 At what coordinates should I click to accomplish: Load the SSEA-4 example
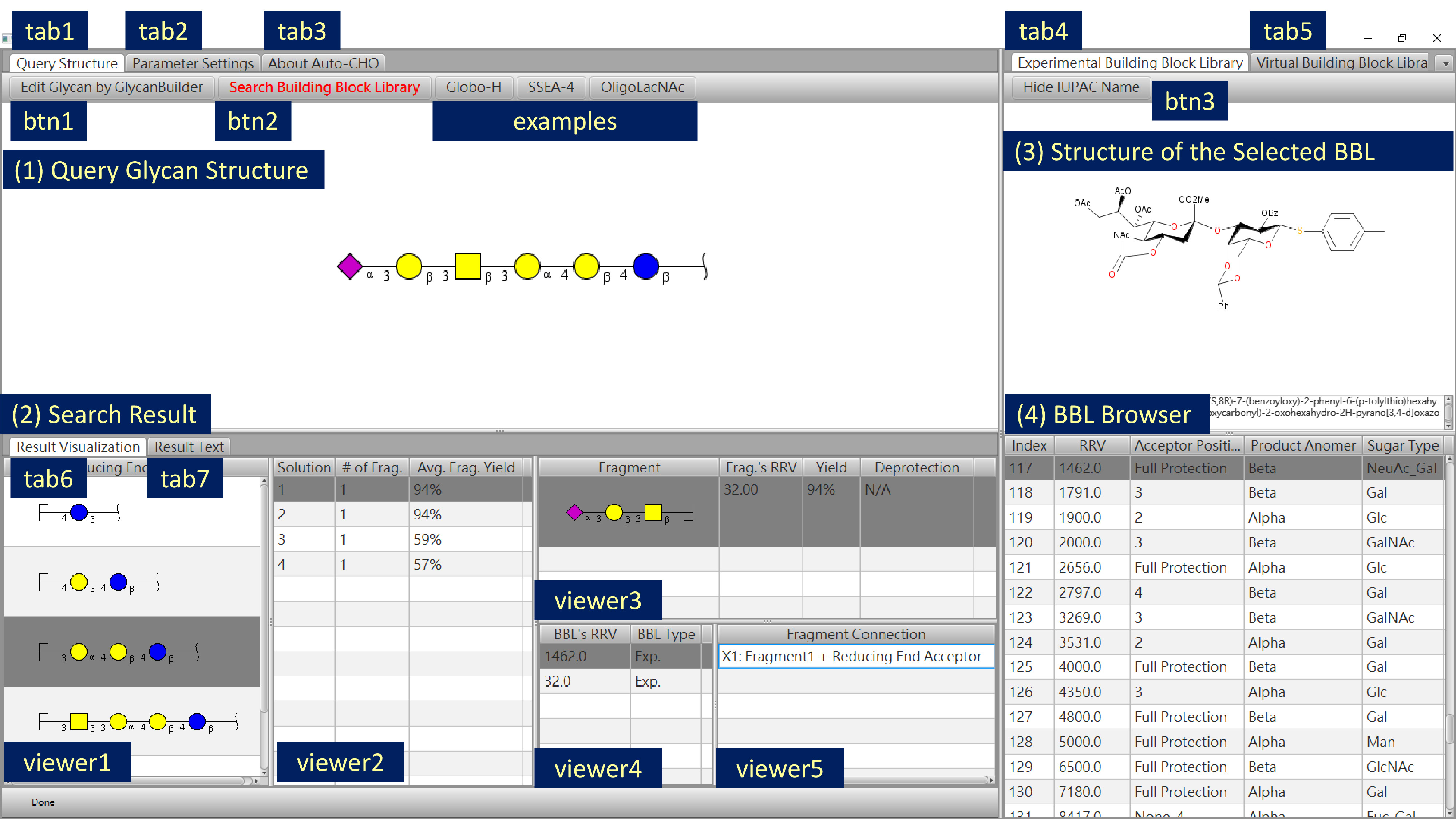pos(550,87)
